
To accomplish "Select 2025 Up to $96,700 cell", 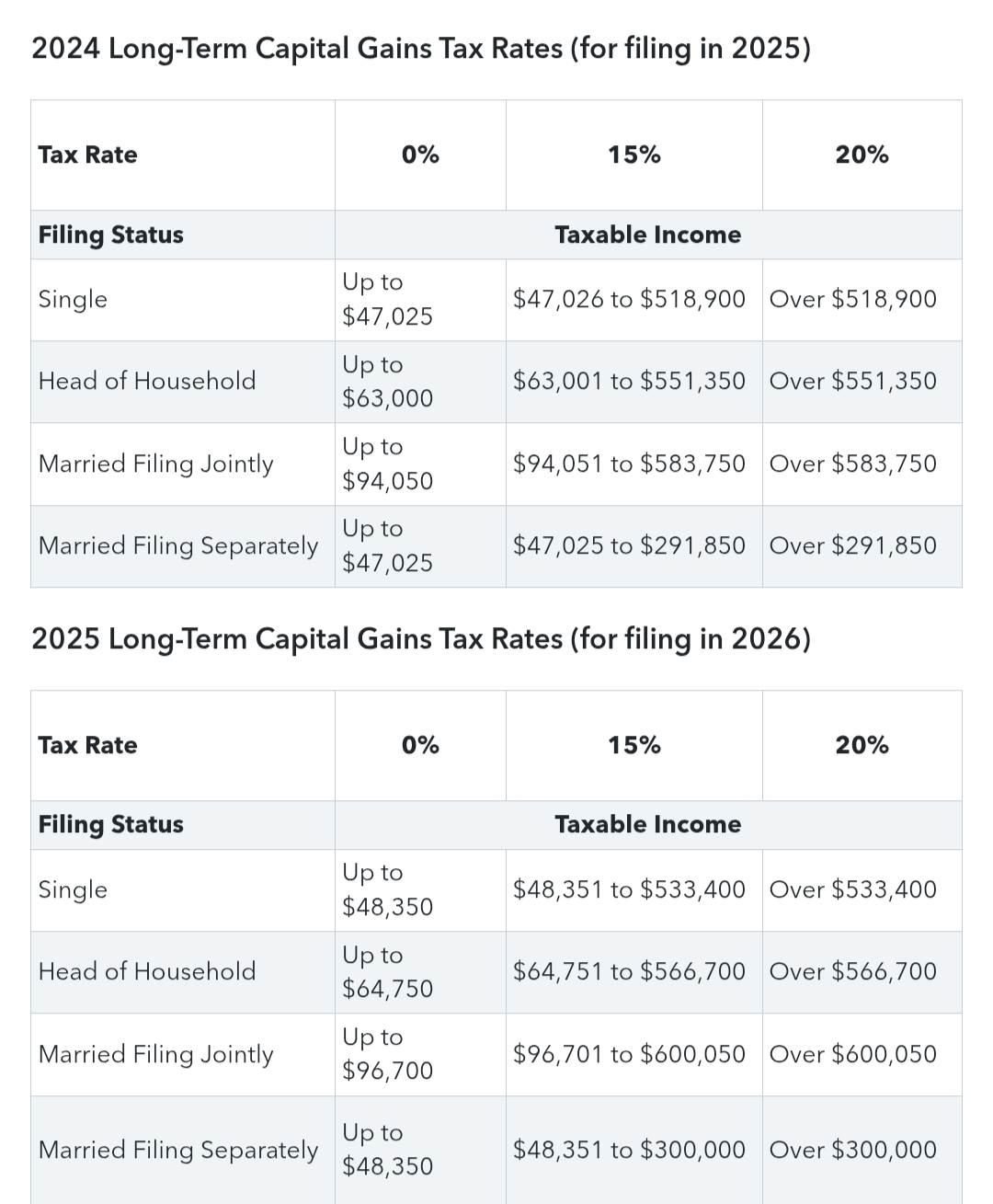I will pos(420,1054).
